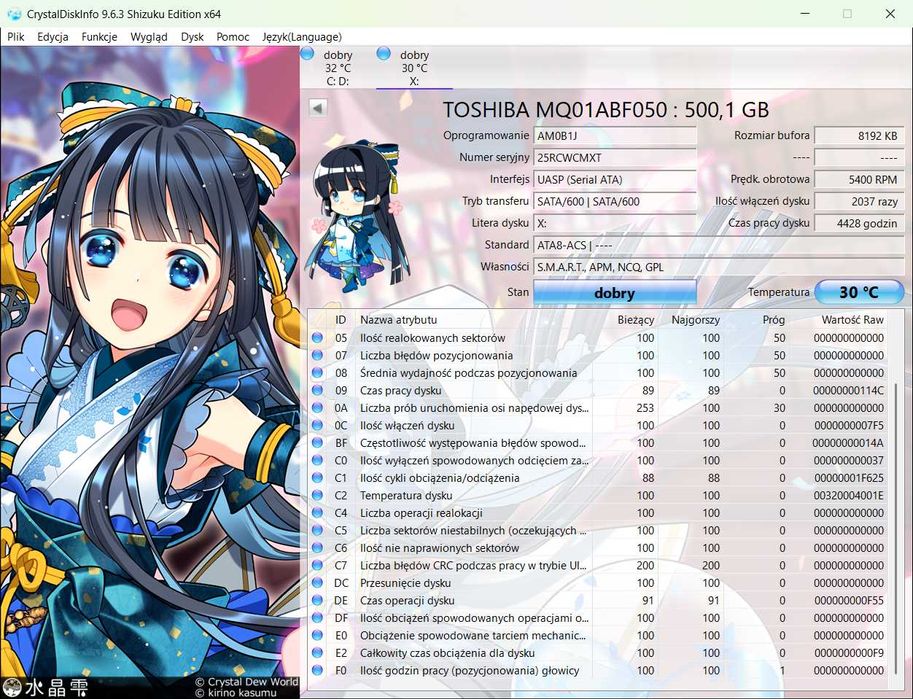Click the blue status orb for C: D: disk
Screen dimensions: 913x699
pyautogui.click(x=307, y=54)
